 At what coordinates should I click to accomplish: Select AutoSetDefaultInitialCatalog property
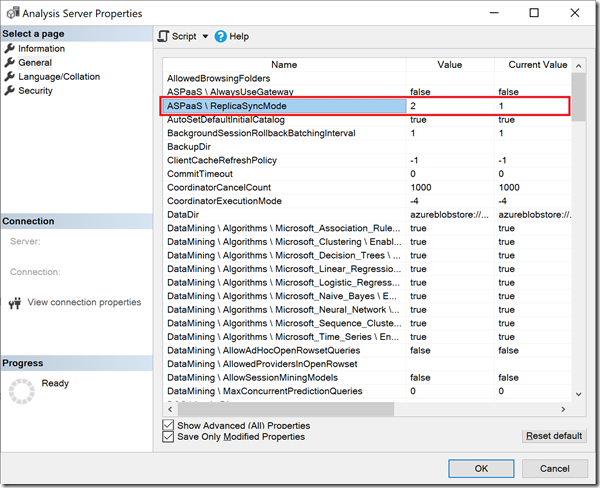(x=367, y=120)
